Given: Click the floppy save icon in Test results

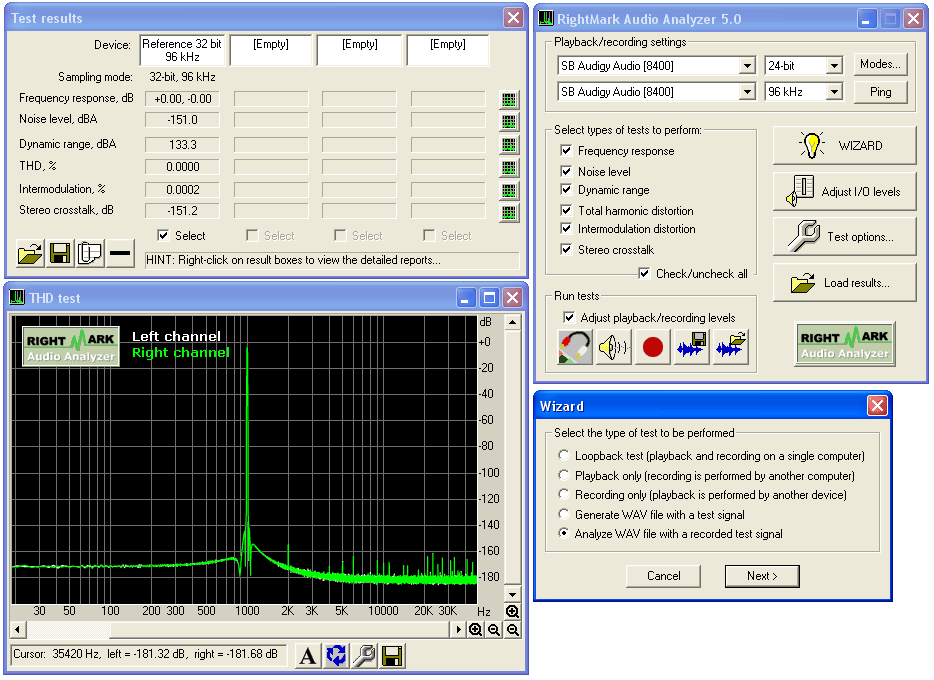Looking at the screenshot, I should [60, 254].
